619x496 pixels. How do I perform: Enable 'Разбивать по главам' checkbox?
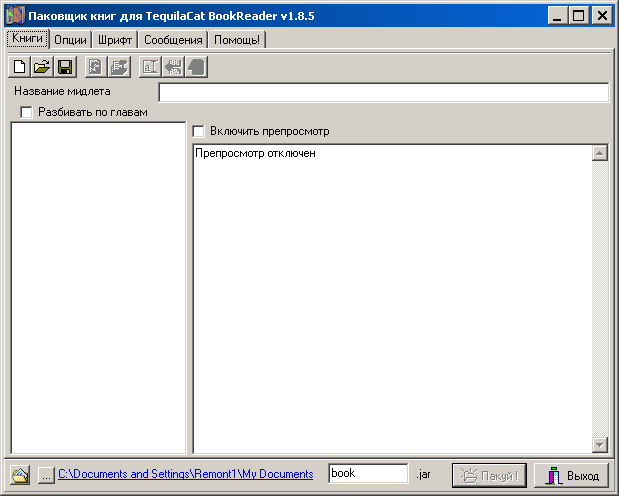tap(26, 113)
